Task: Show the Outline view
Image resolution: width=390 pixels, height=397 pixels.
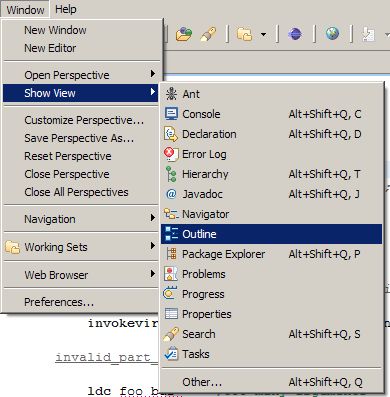Action: click(272, 234)
